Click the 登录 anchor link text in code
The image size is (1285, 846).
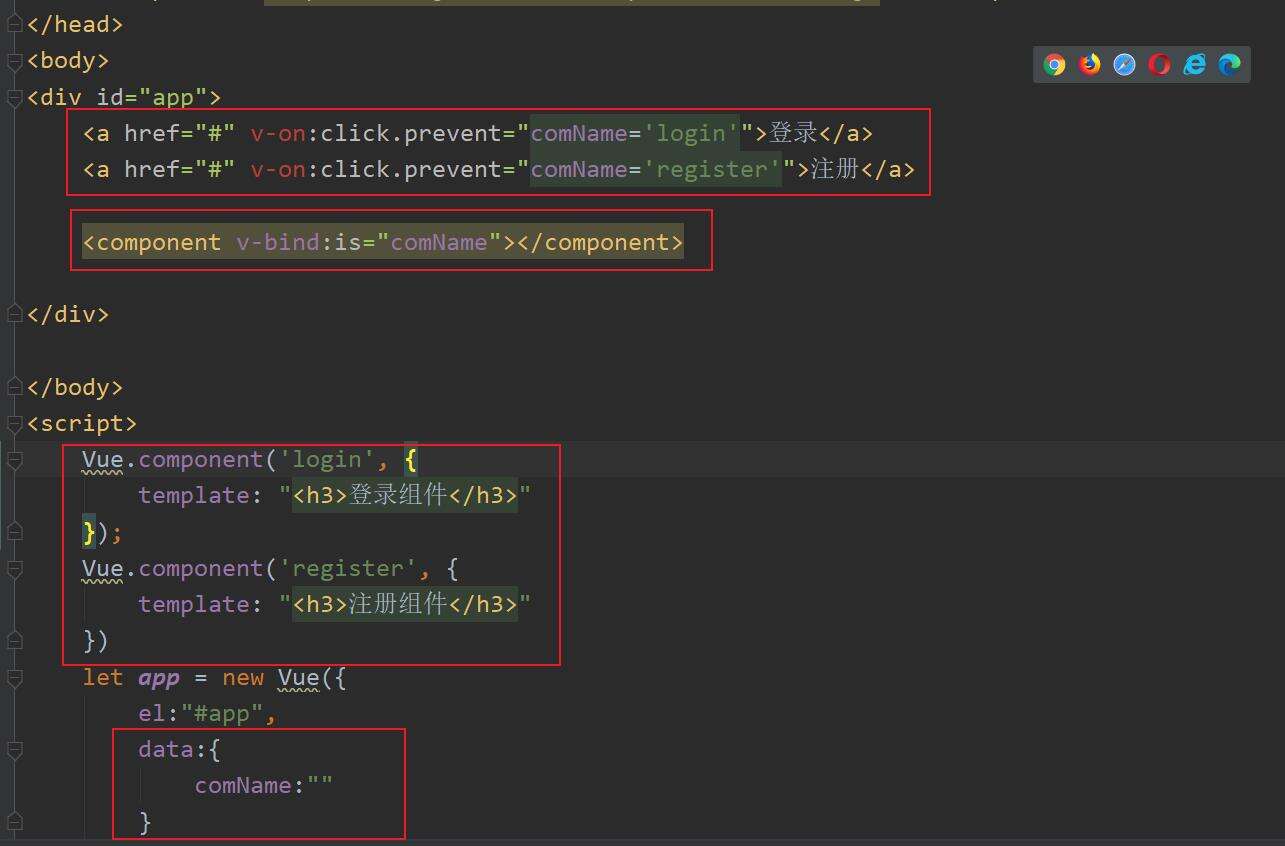tap(793, 134)
